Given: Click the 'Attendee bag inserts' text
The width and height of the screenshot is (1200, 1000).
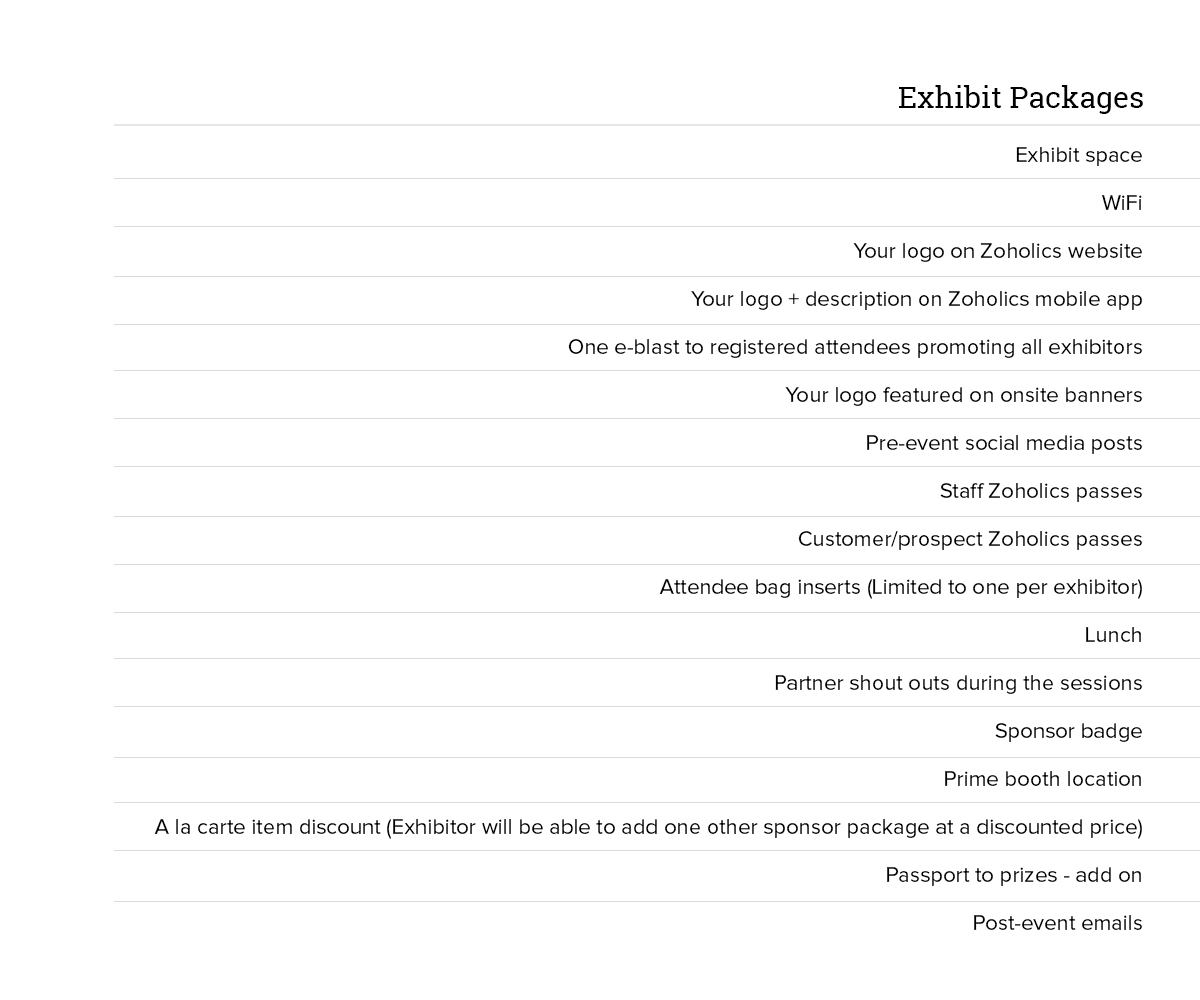Looking at the screenshot, I should [x=760, y=587].
